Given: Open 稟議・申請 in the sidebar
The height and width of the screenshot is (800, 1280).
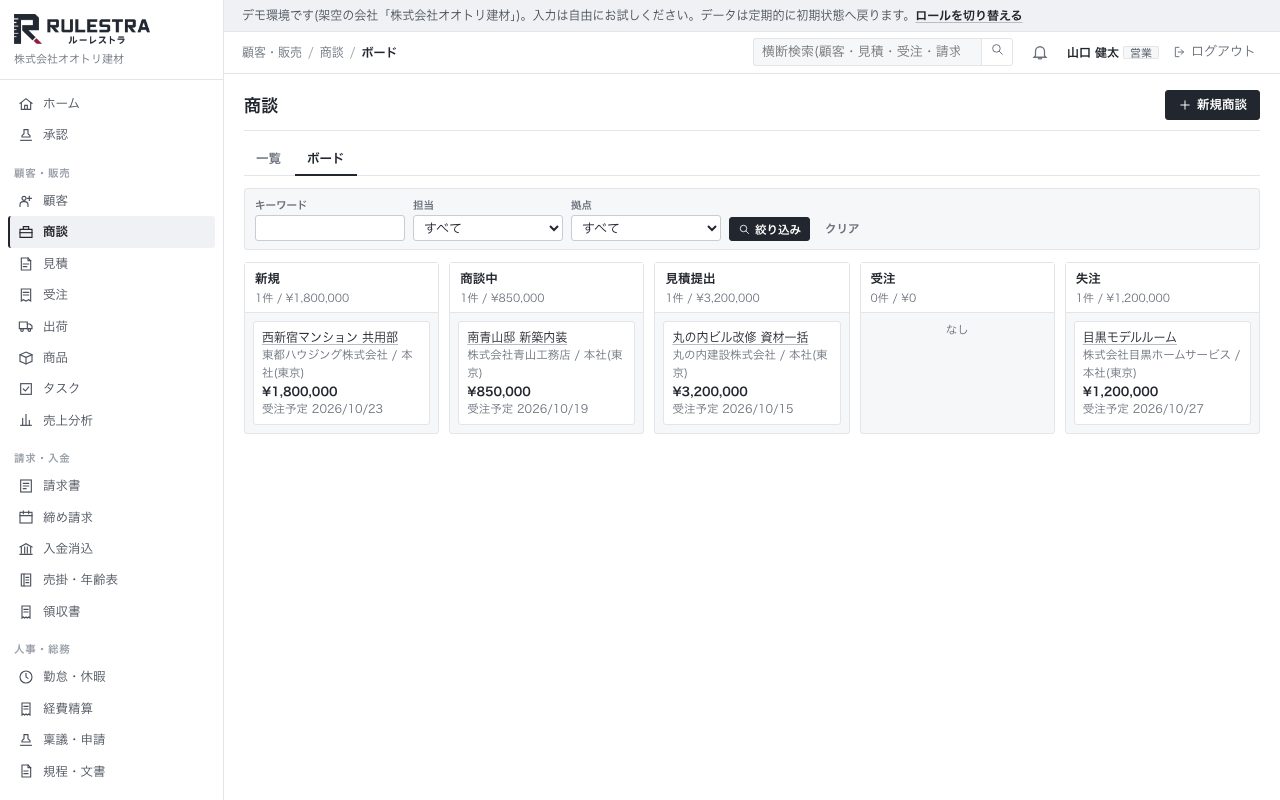Looking at the screenshot, I should 111,740.
